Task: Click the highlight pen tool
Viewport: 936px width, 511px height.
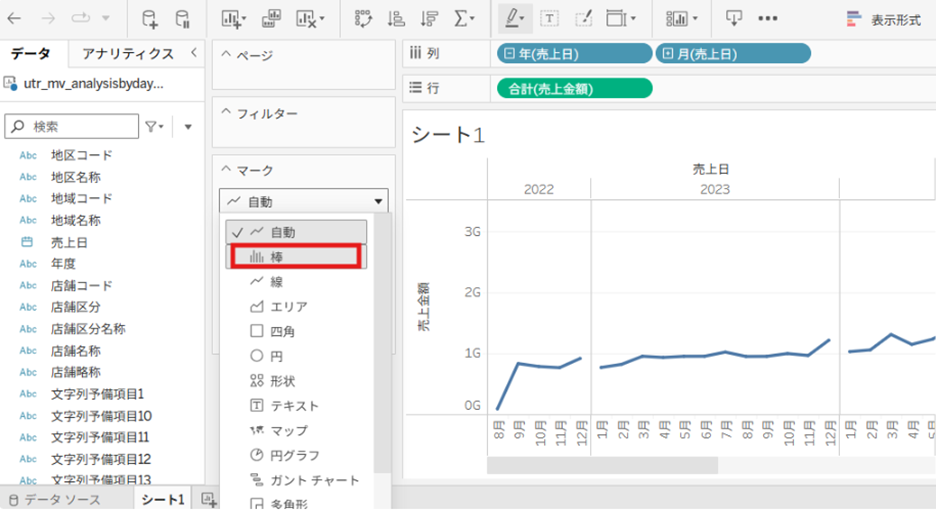Action: (x=514, y=19)
